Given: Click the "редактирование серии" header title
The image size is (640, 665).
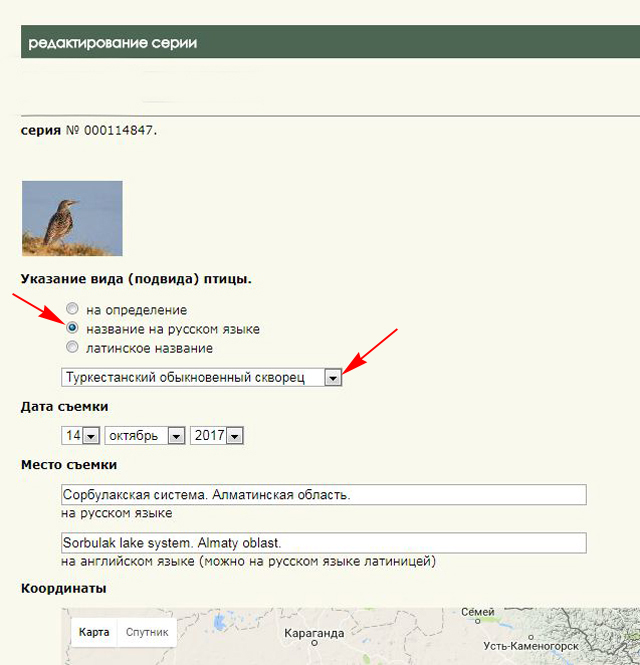Looking at the screenshot, I should (x=112, y=43).
